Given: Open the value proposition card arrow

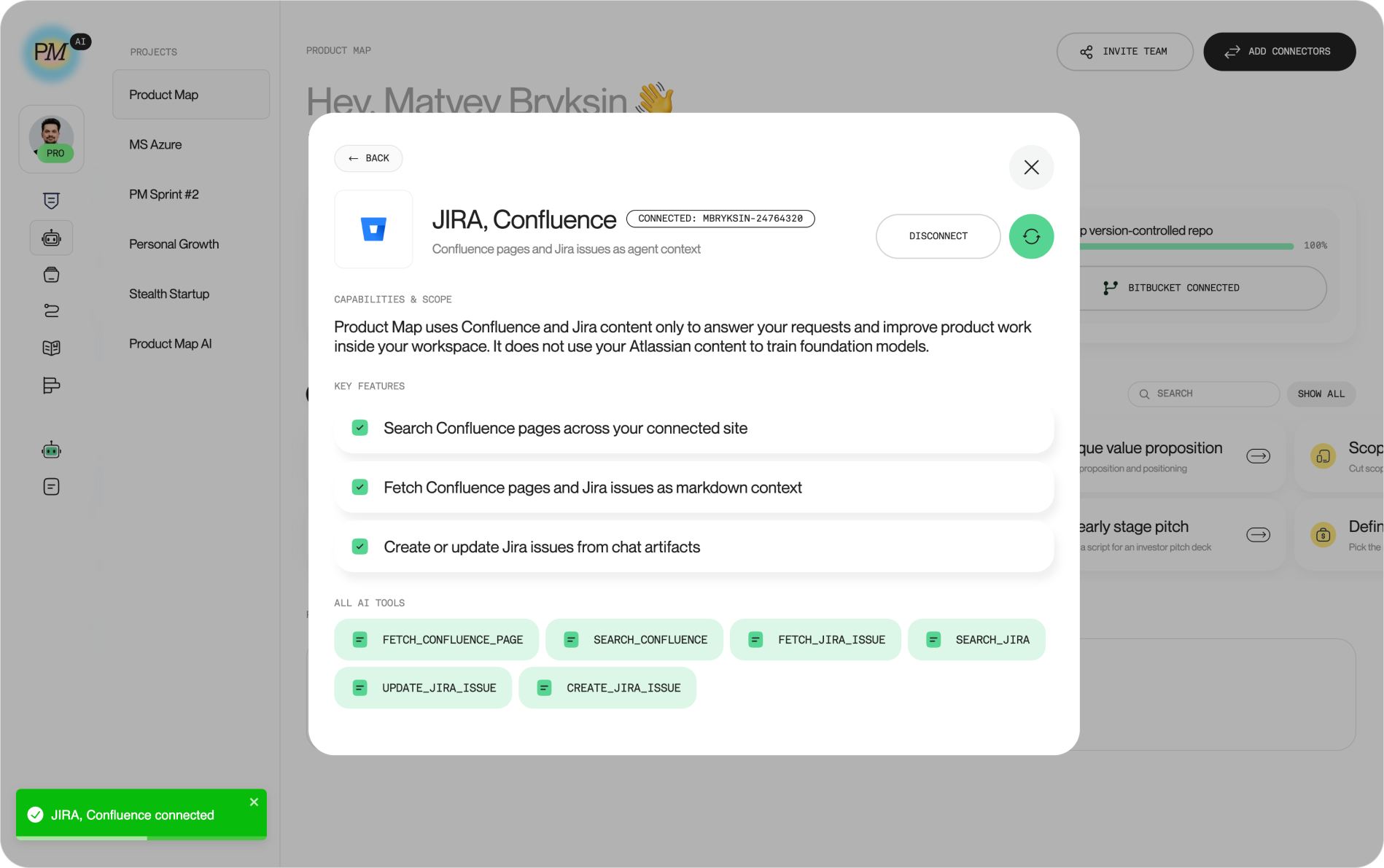Looking at the screenshot, I should (x=1258, y=456).
